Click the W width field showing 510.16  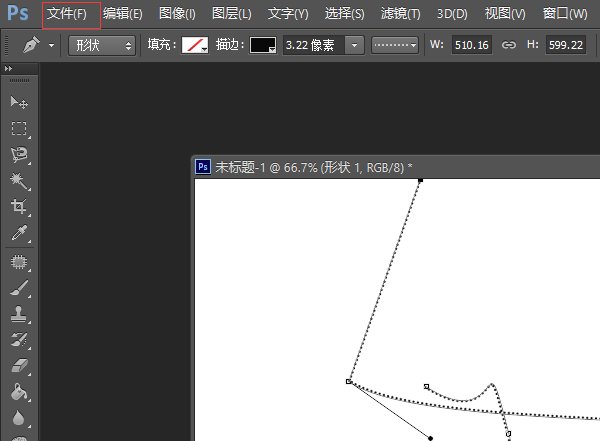click(x=471, y=45)
